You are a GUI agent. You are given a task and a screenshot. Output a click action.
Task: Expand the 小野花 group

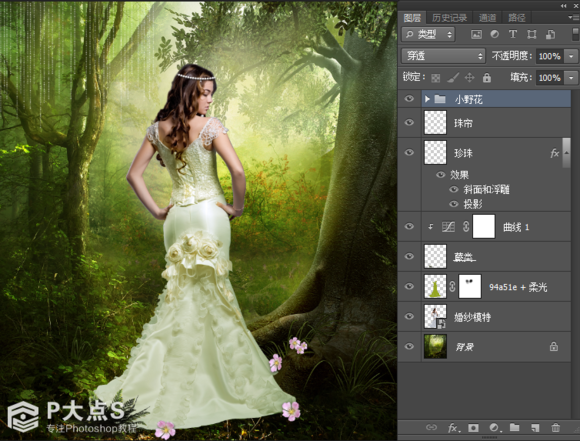coord(427,99)
